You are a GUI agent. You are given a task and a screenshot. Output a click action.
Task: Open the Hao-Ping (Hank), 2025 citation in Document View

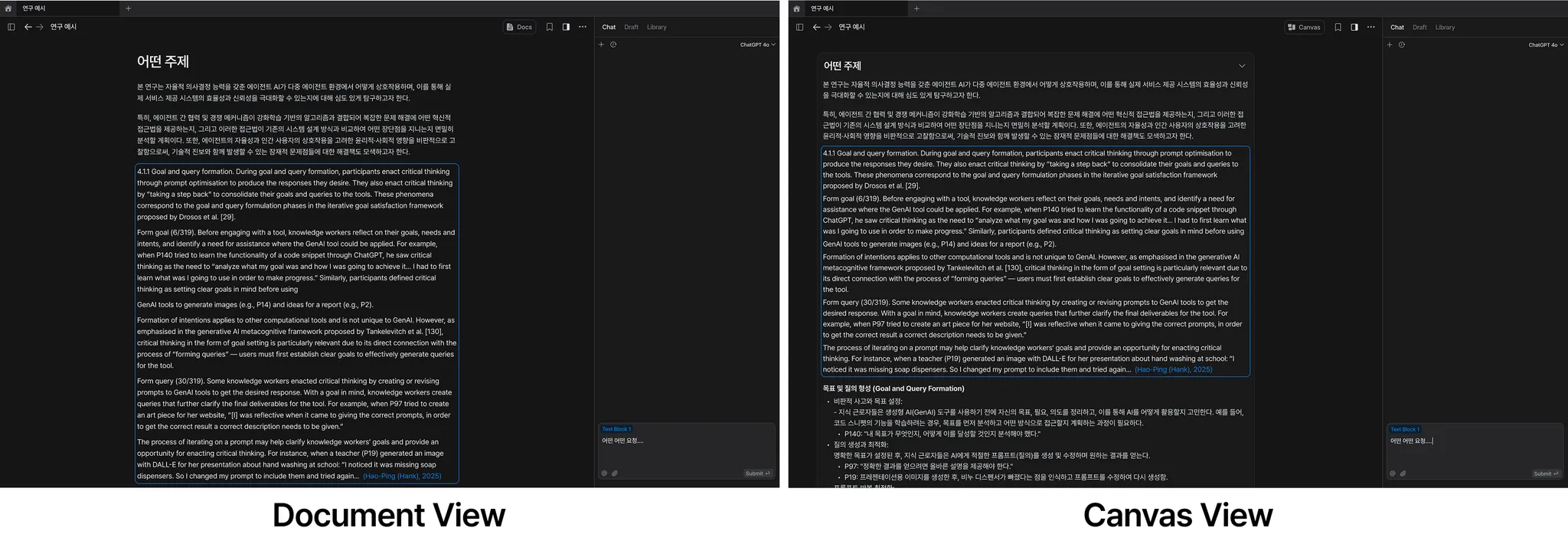click(402, 476)
